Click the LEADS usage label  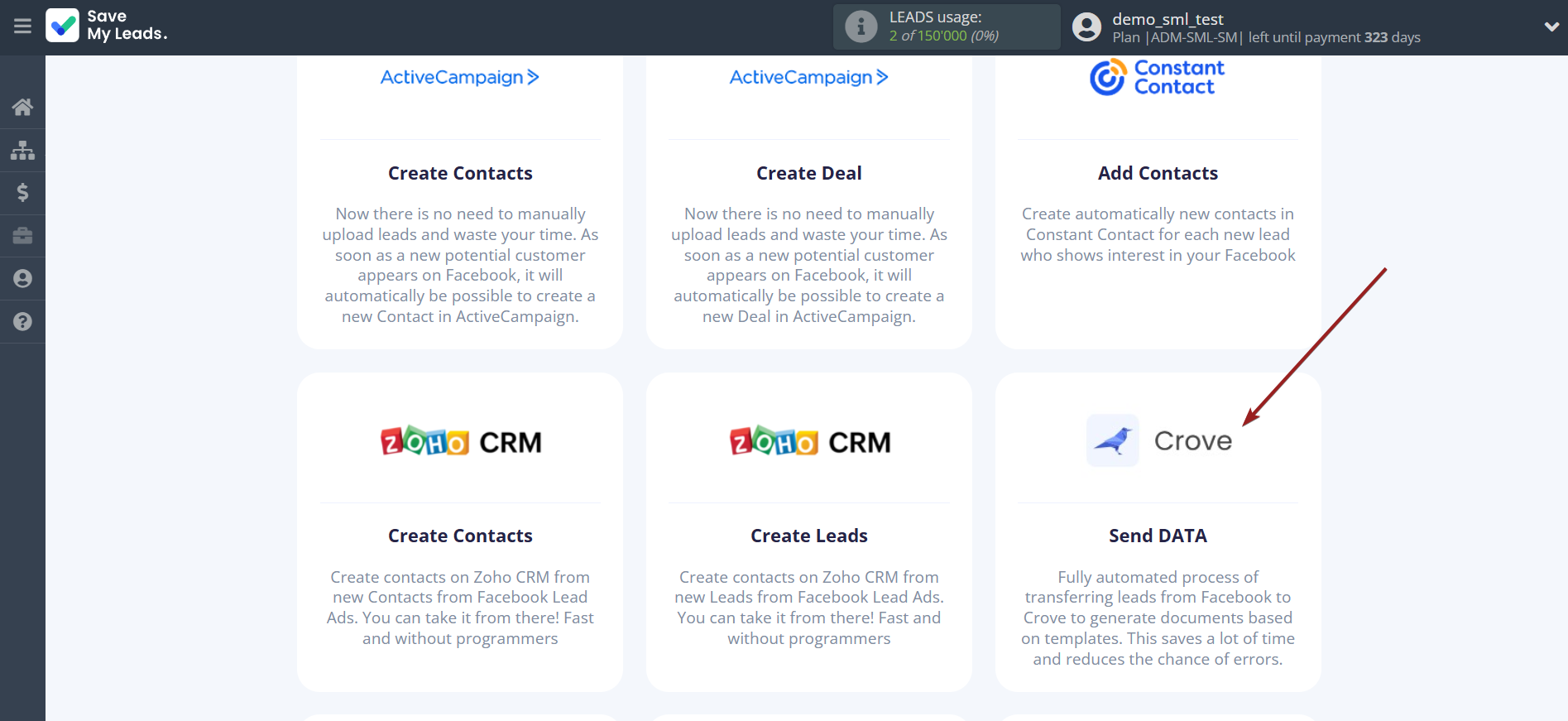click(935, 17)
